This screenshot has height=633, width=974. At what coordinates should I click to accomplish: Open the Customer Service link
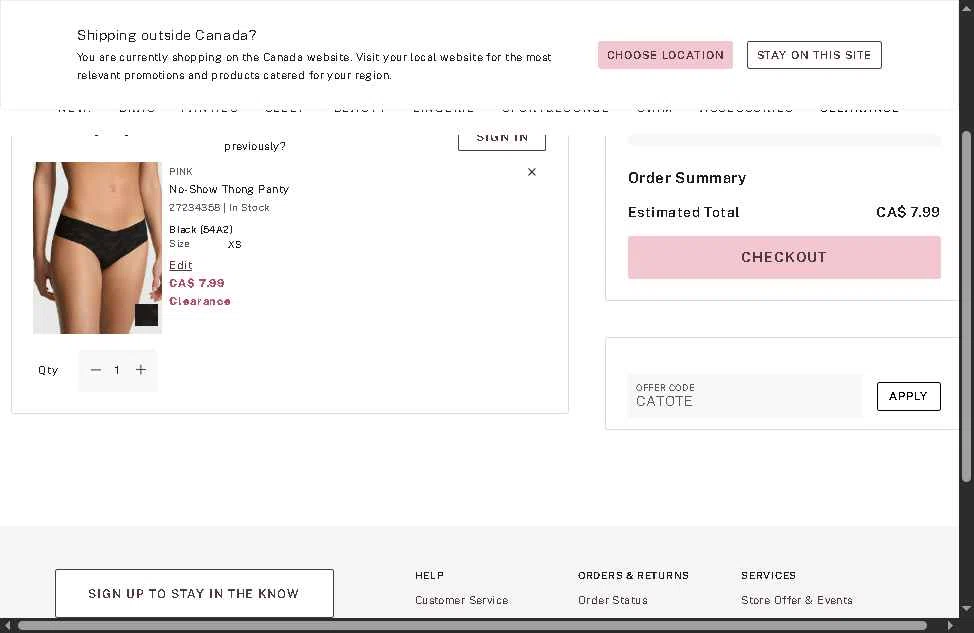pos(462,600)
